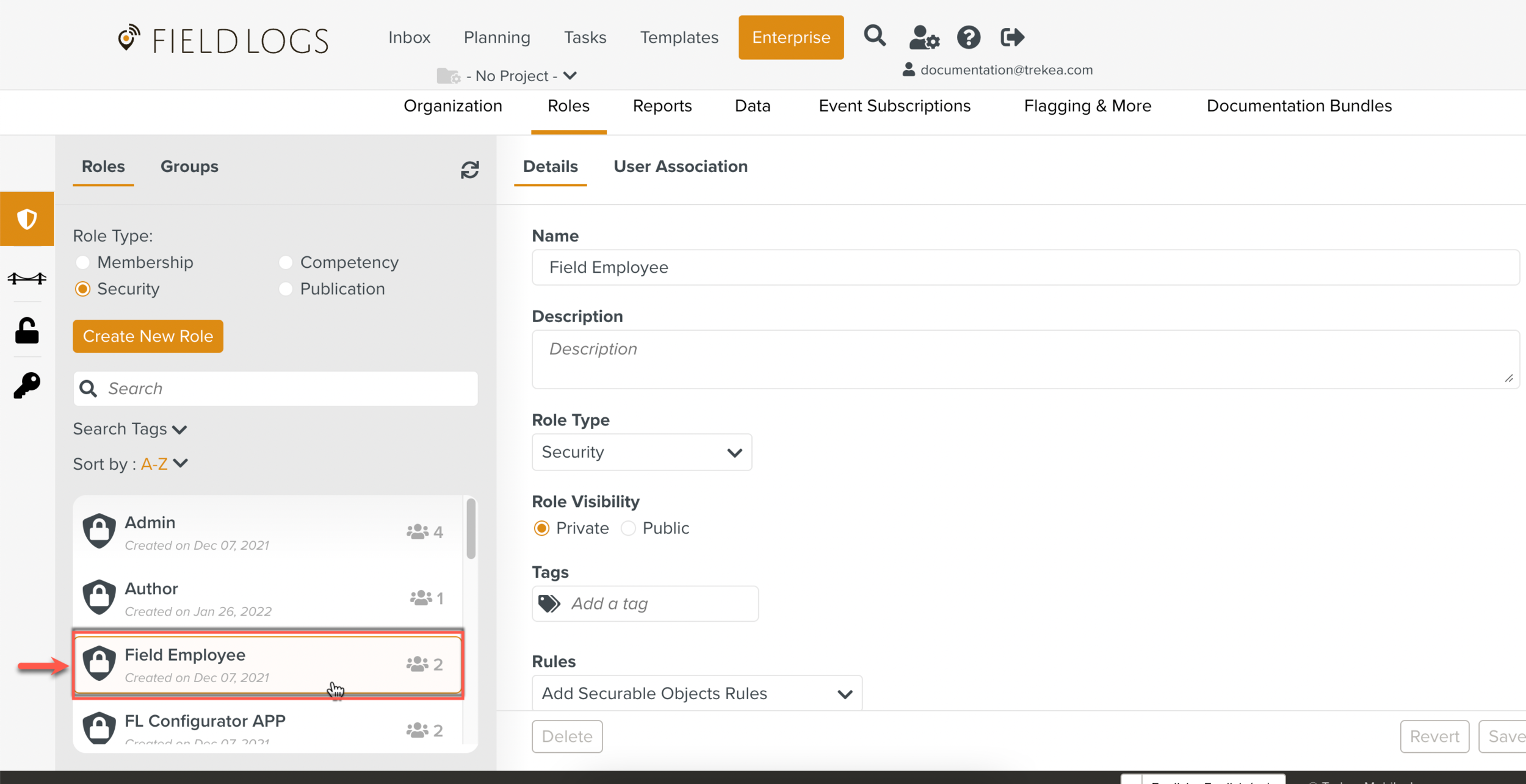
Task: Expand Add Securable Objects Rules dropdown
Action: pos(696,694)
